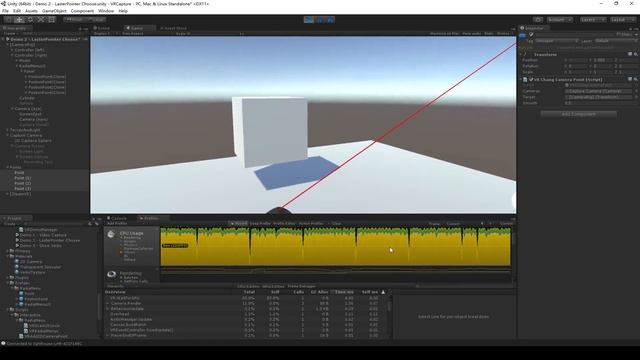Click the Rendering profiler icon
Viewport: 640px width, 360px height.
[111, 274]
